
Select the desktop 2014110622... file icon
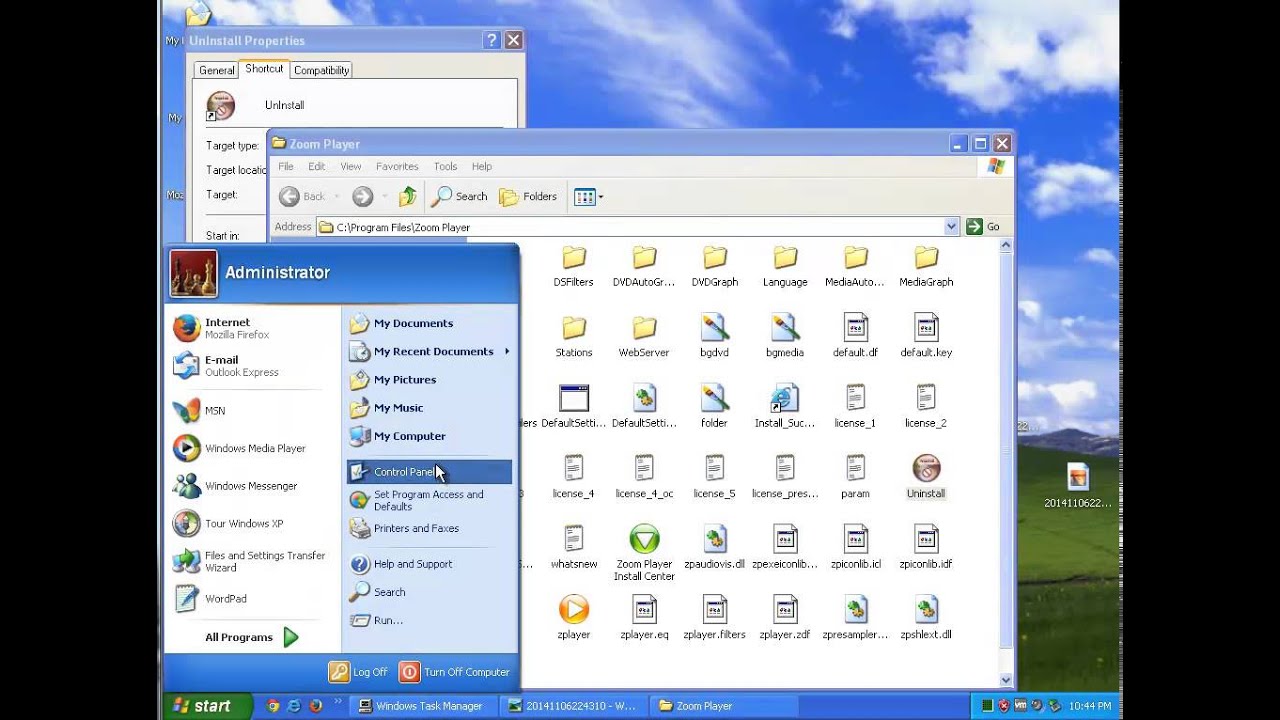point(1077,486)
